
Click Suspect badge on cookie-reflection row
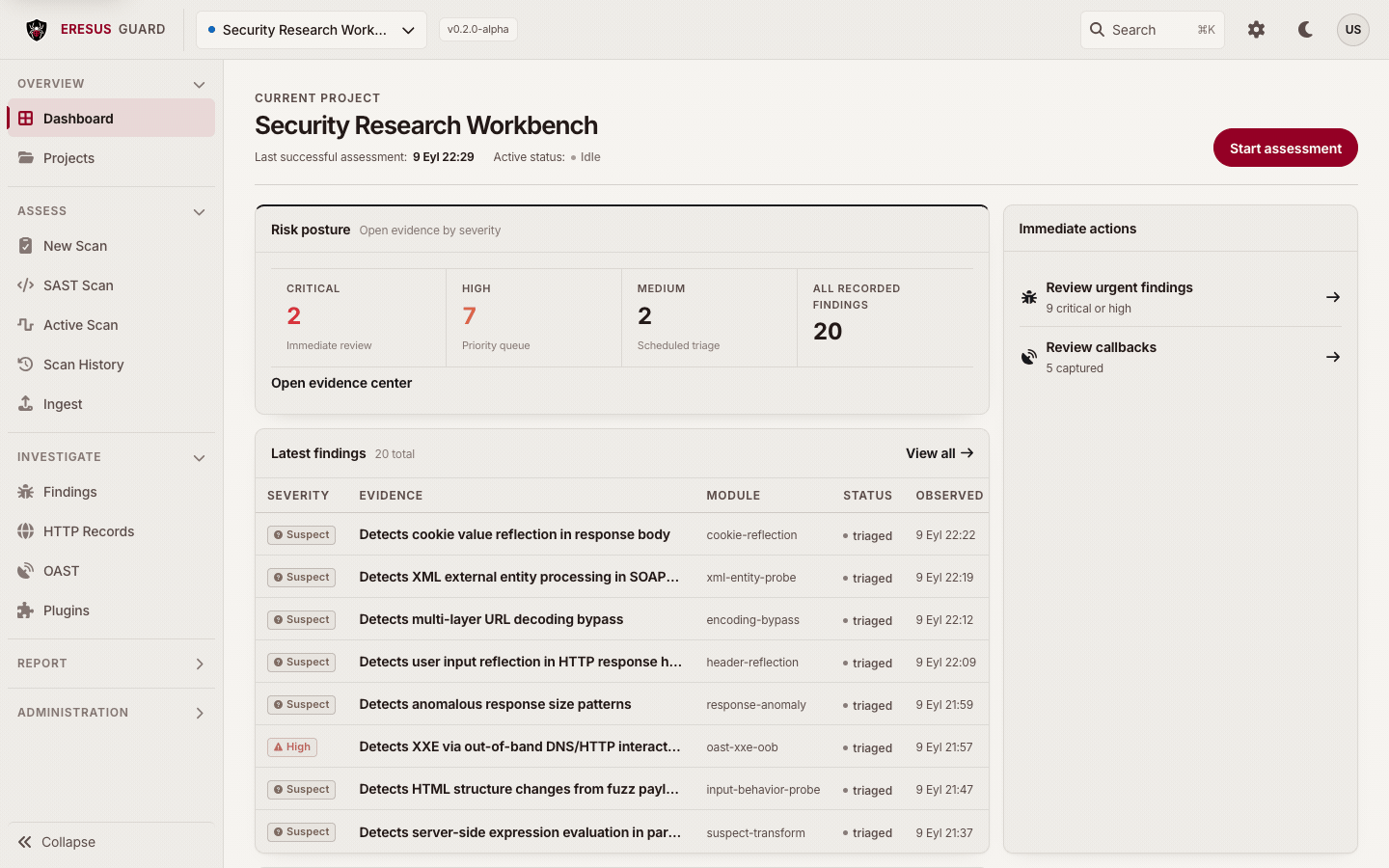(x=301, y=534)
